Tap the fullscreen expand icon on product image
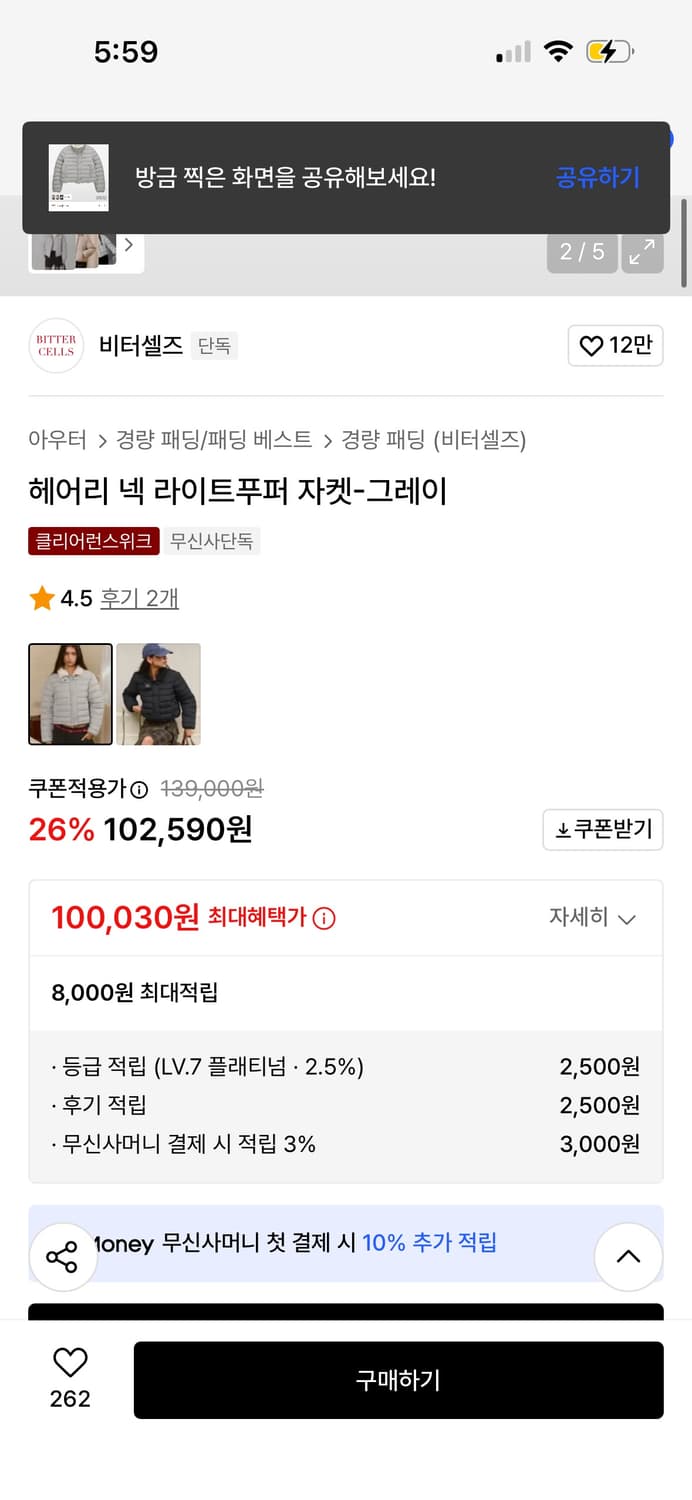The image size is (692, 1500). [641, 252]
